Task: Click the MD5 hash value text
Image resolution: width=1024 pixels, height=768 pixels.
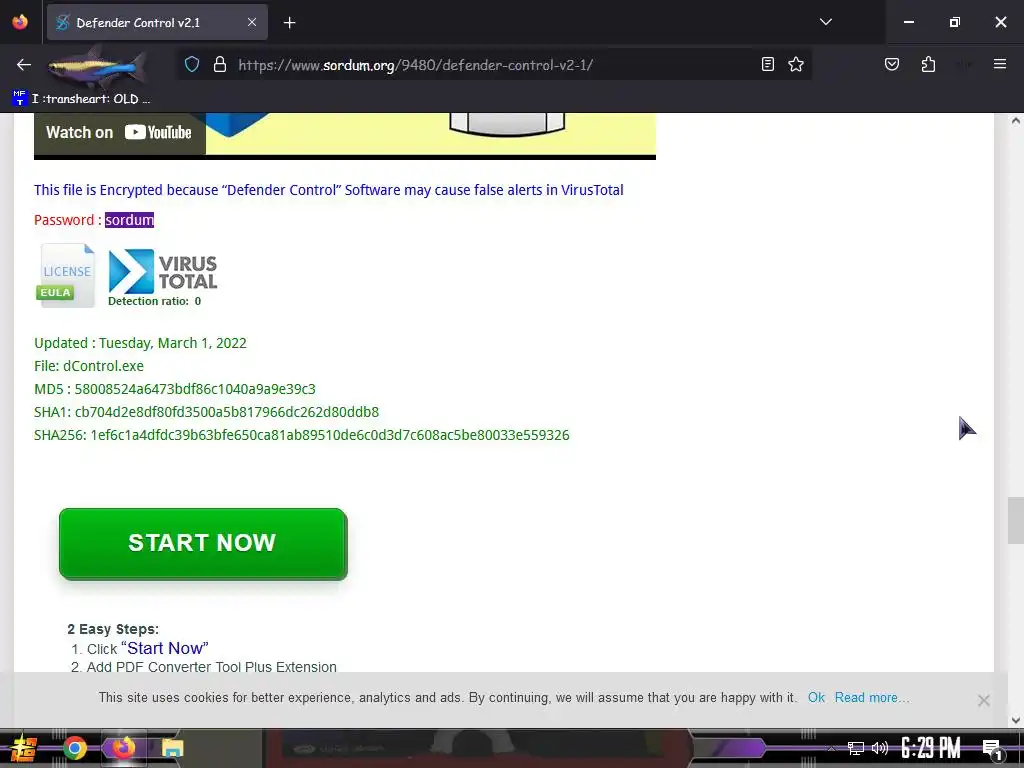Action: point(195,389)
